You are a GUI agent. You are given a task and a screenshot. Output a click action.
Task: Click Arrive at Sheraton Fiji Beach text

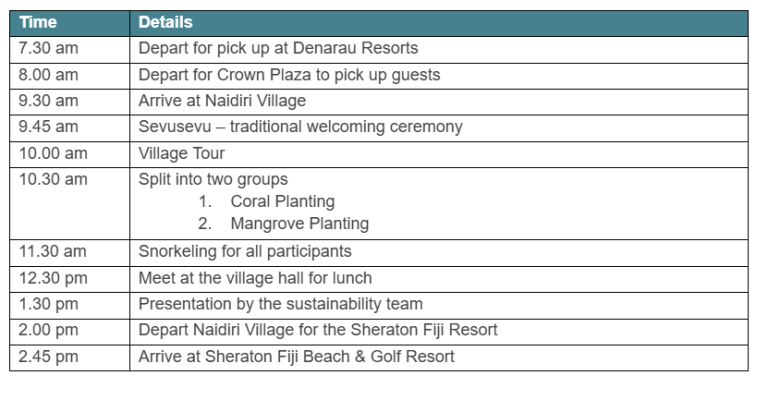[x=296, y=357]
